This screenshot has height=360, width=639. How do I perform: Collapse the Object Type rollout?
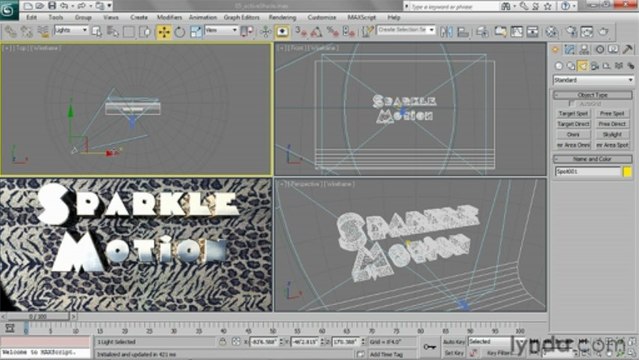point(593,95)
